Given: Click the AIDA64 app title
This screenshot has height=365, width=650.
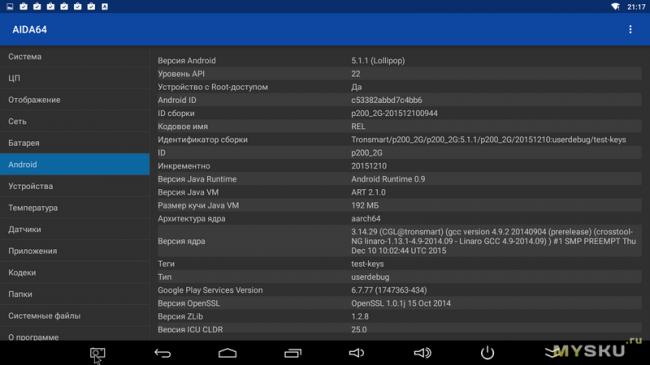Looking at the screenshot, I should (29, 29).
